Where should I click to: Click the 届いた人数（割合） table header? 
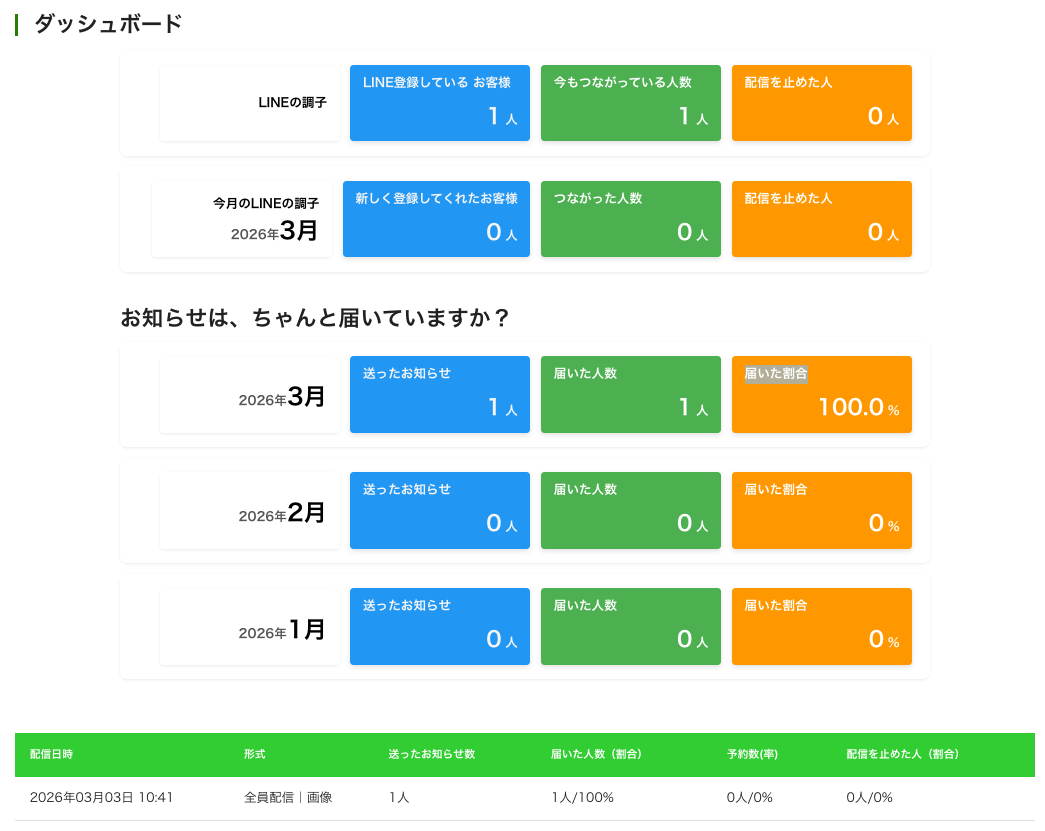click(x=596, y=754)
